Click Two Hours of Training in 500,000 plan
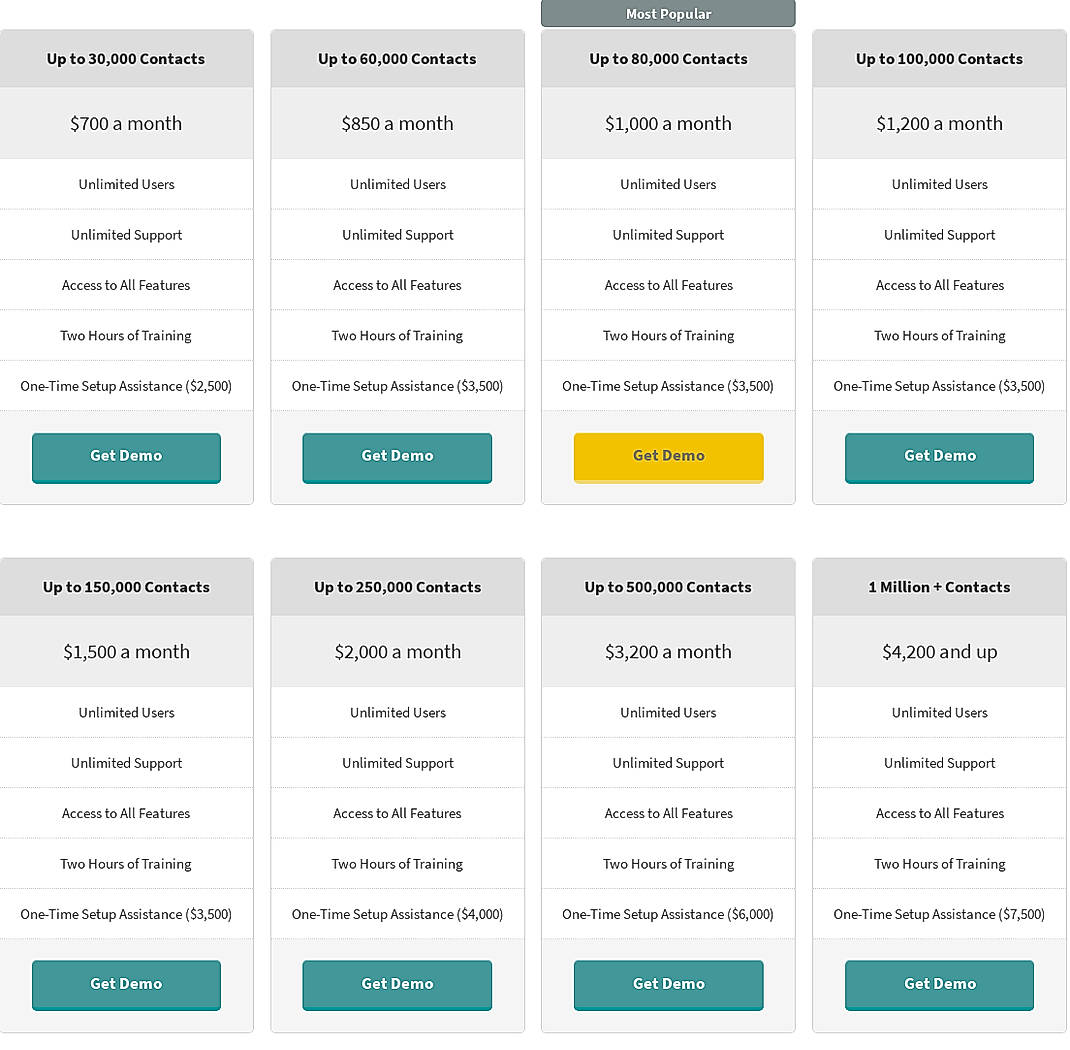The height and width of the screenshot is (1050, 1070). click(x=668, y=863)
